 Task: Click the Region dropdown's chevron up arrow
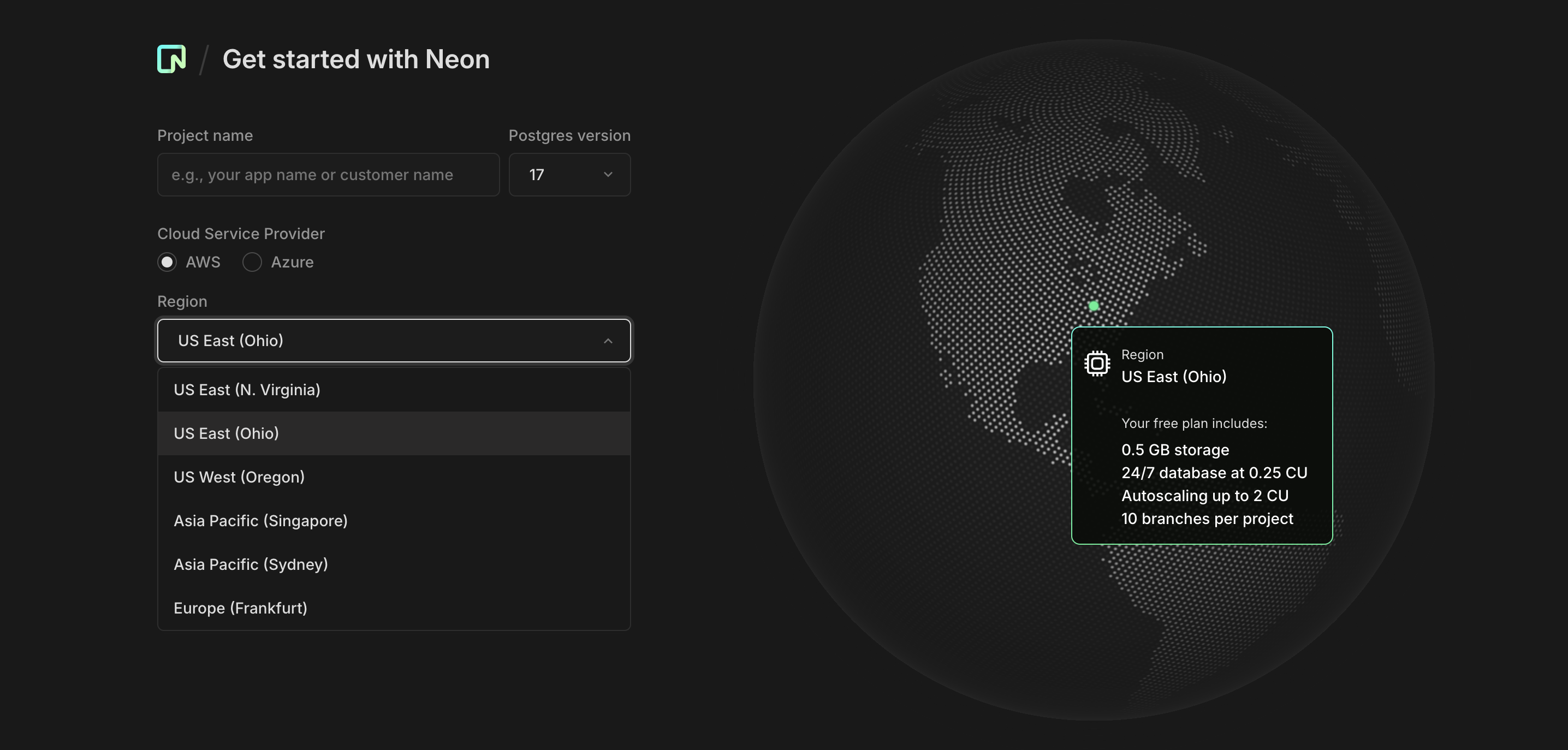(608, 341)
